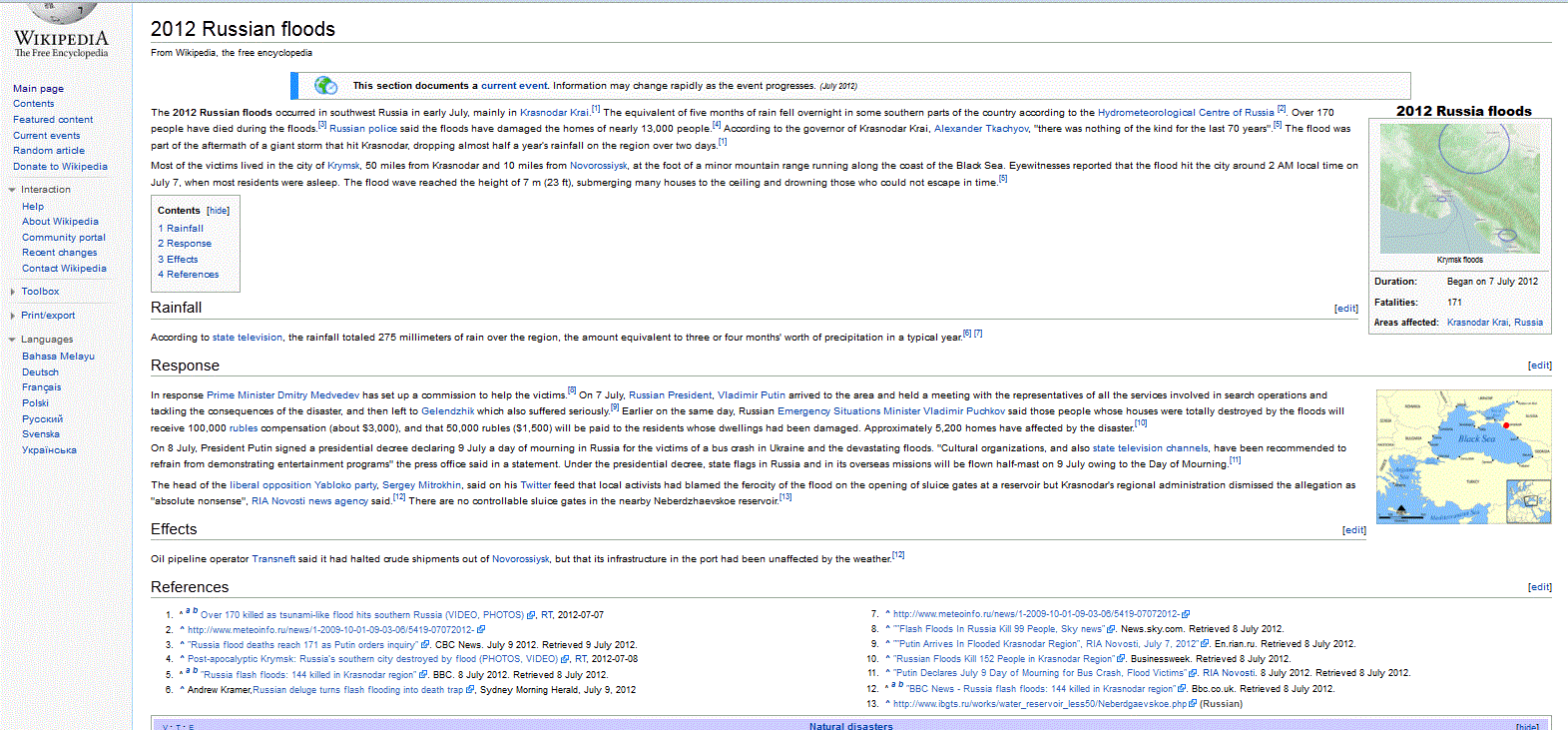Click external link icon after 'Flash Floods In Russia' reference

point(1111,629)
